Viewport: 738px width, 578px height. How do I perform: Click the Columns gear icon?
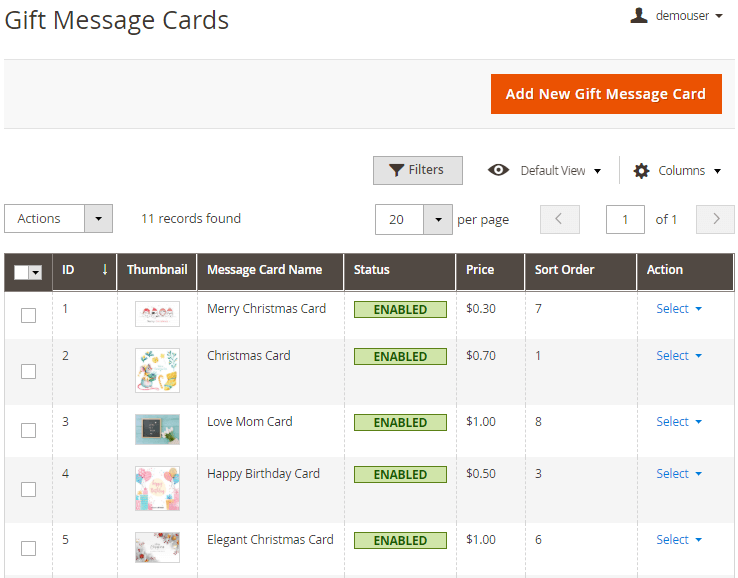pyautogui.click(x=641, y=170)
